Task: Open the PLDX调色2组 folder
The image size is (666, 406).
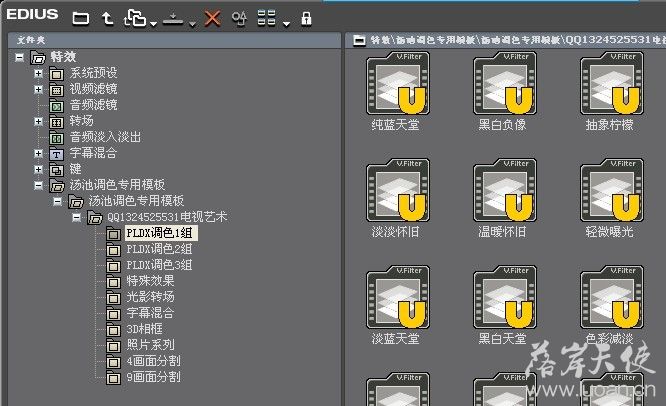Action: point(159,249)
